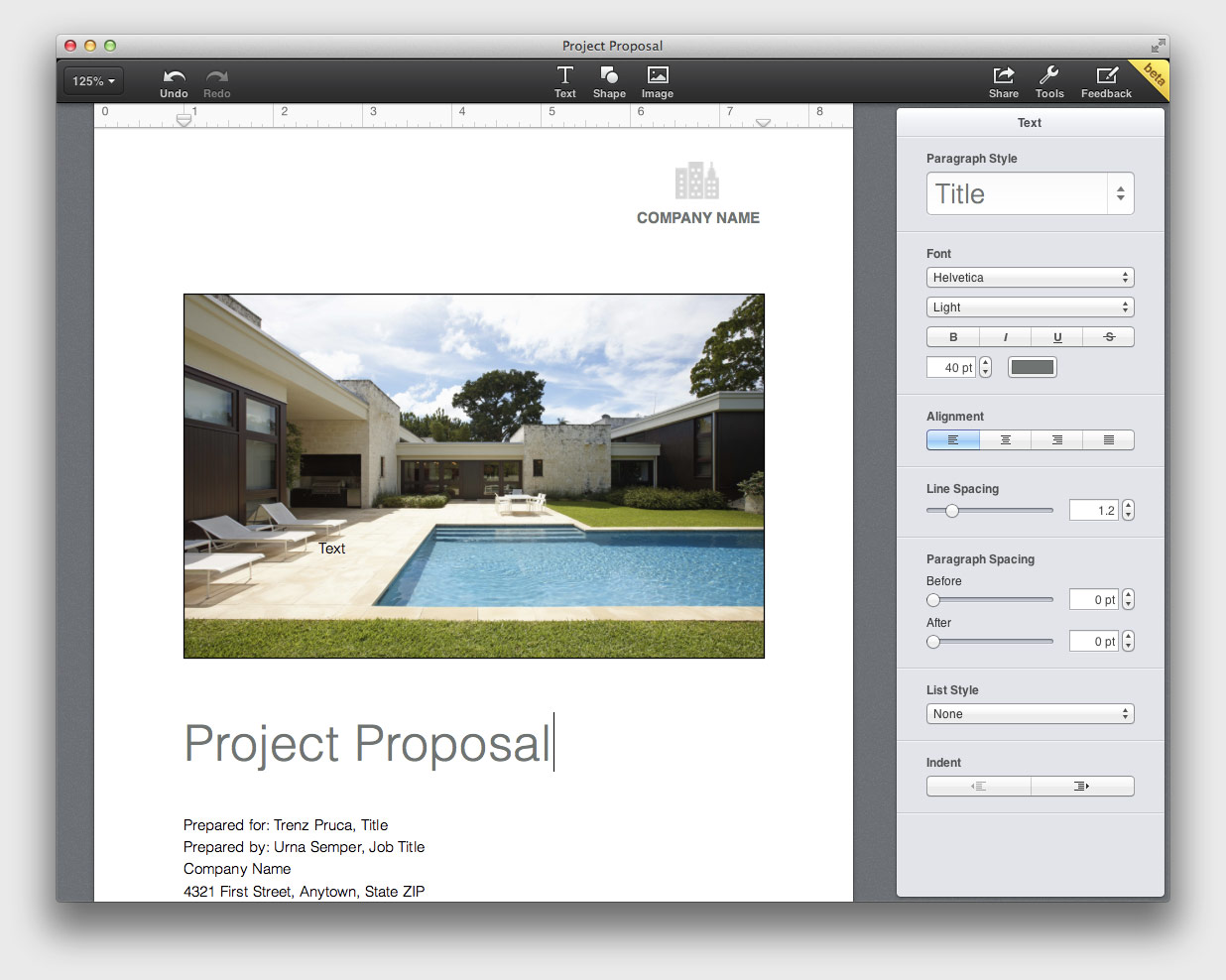Center align the text
The width and height of the screenshot is (1226, 980).
tap(1005, 440)
